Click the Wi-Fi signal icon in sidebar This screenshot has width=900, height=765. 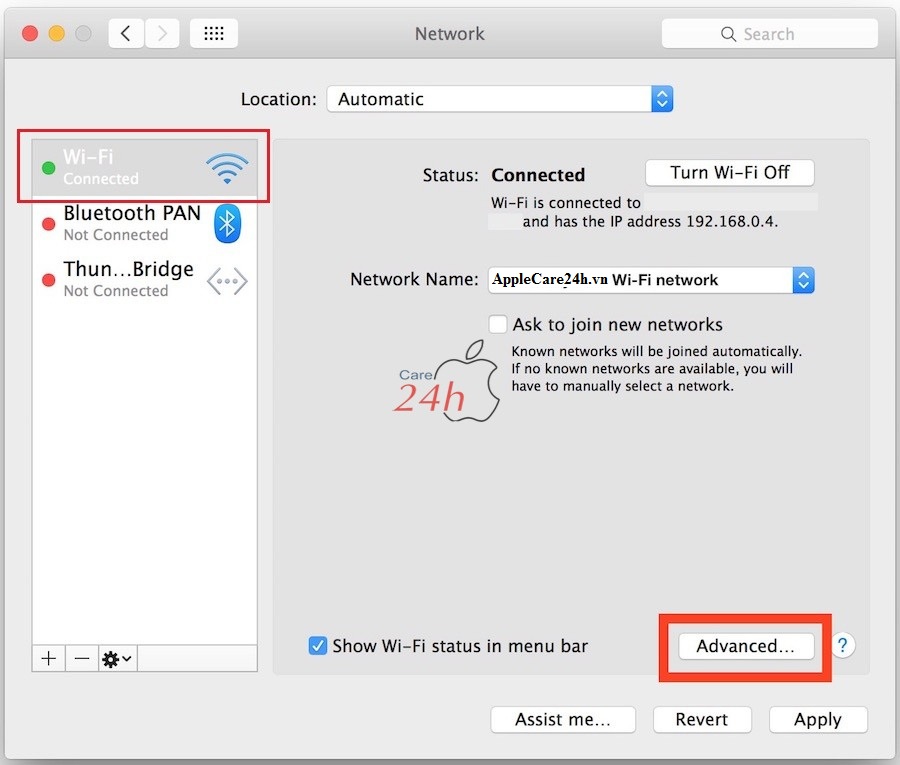tap(227, 168)
